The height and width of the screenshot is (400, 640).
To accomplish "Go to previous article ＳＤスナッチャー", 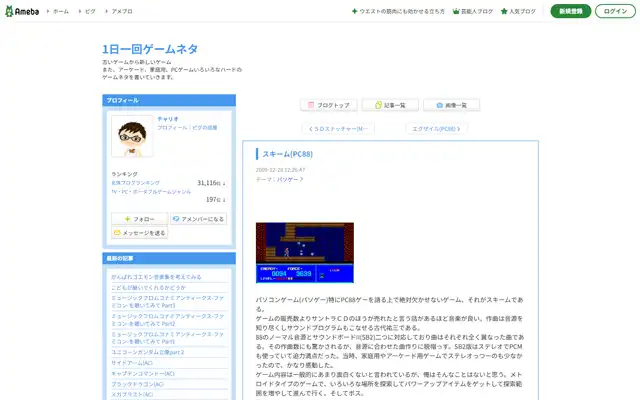I will click(338, 129).
